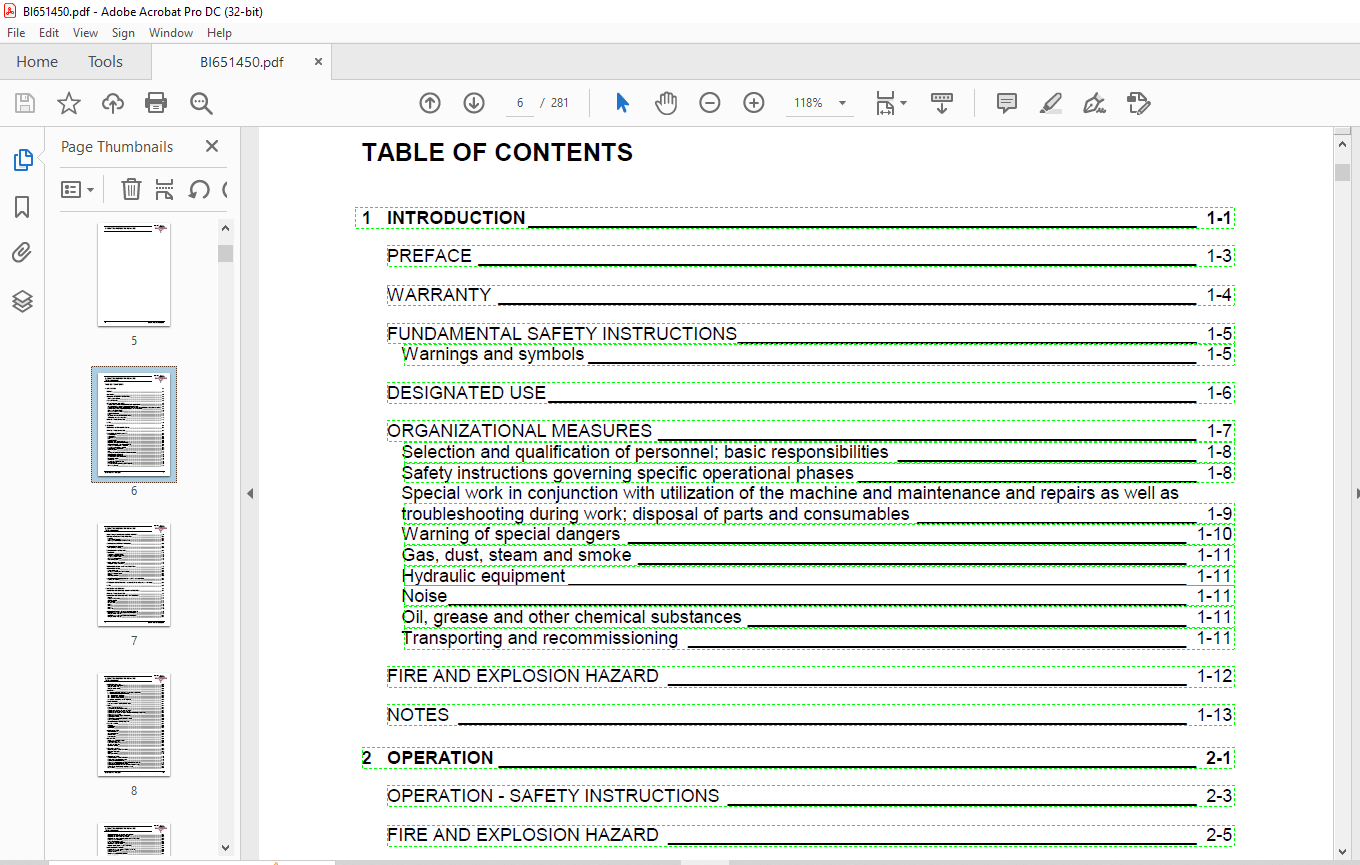Image resolution: width=1360 pixels, height=865 pixels.
Task: Zoom in with the plus circle icon
Action: 754,103
